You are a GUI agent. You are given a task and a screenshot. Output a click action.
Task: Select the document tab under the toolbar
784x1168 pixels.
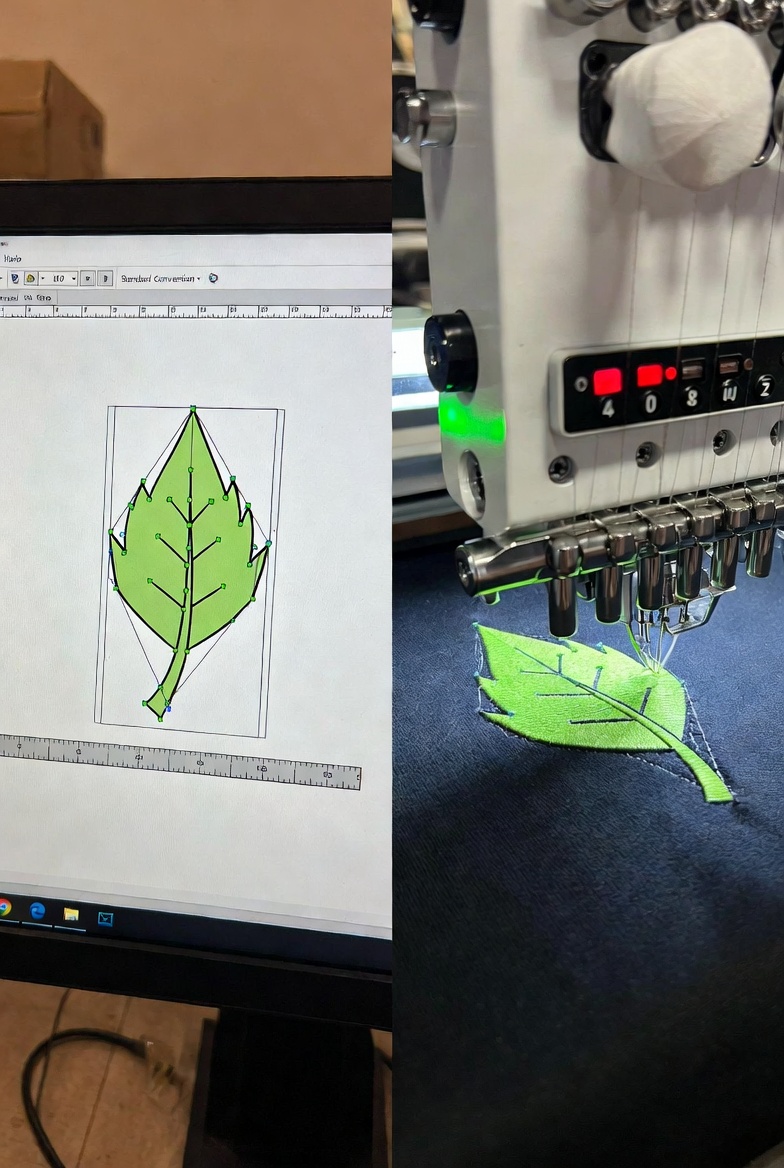click(27, 297)
